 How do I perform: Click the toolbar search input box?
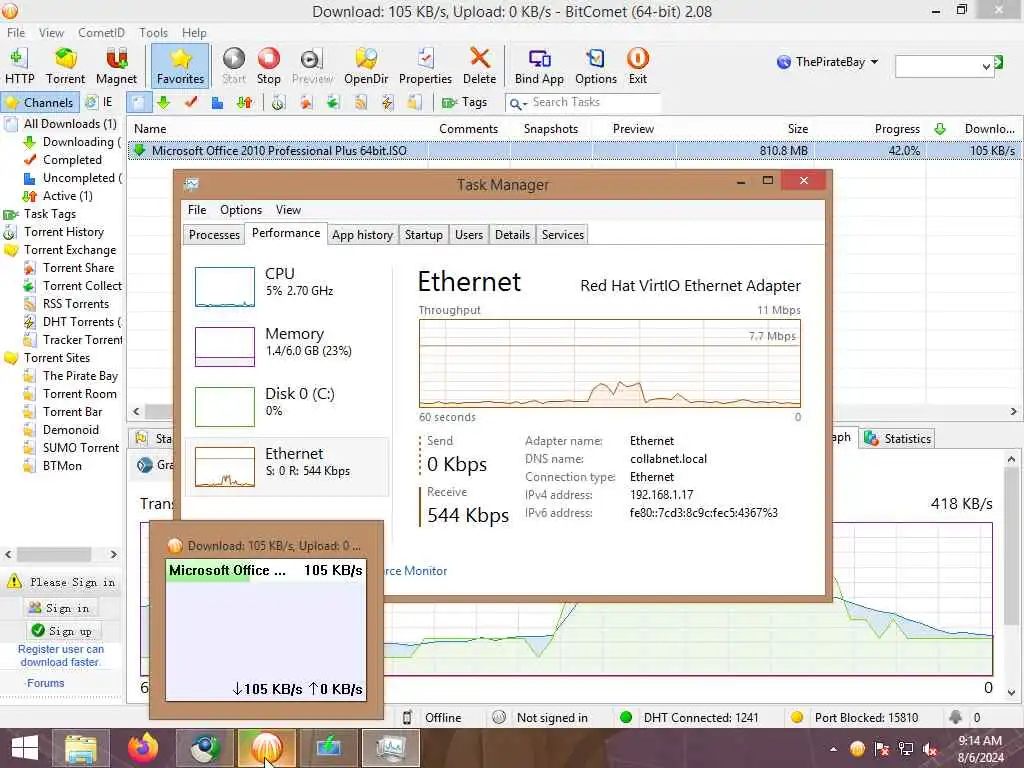coord(938,66)
